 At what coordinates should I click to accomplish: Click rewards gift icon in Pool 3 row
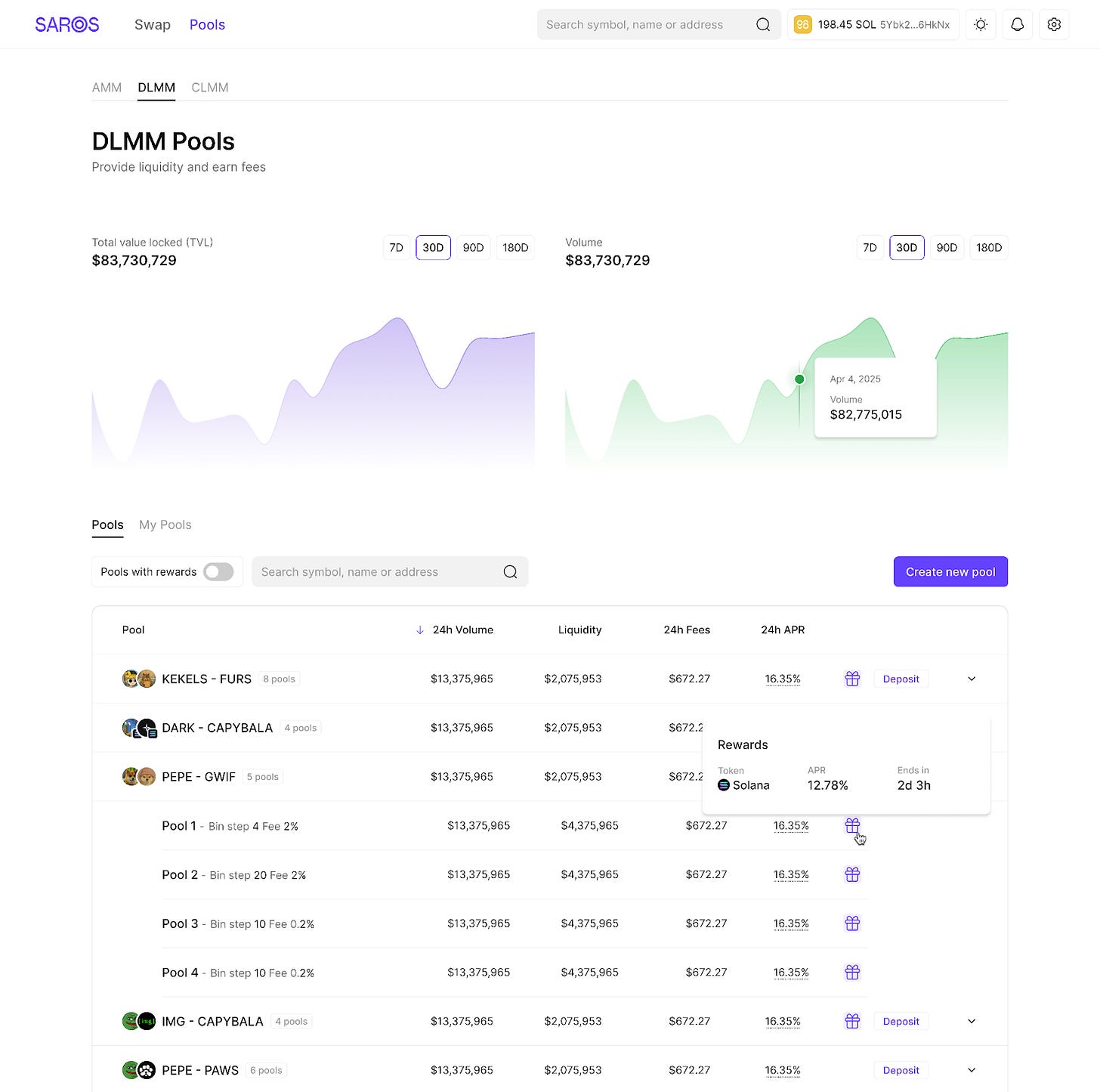pos(852,923)
